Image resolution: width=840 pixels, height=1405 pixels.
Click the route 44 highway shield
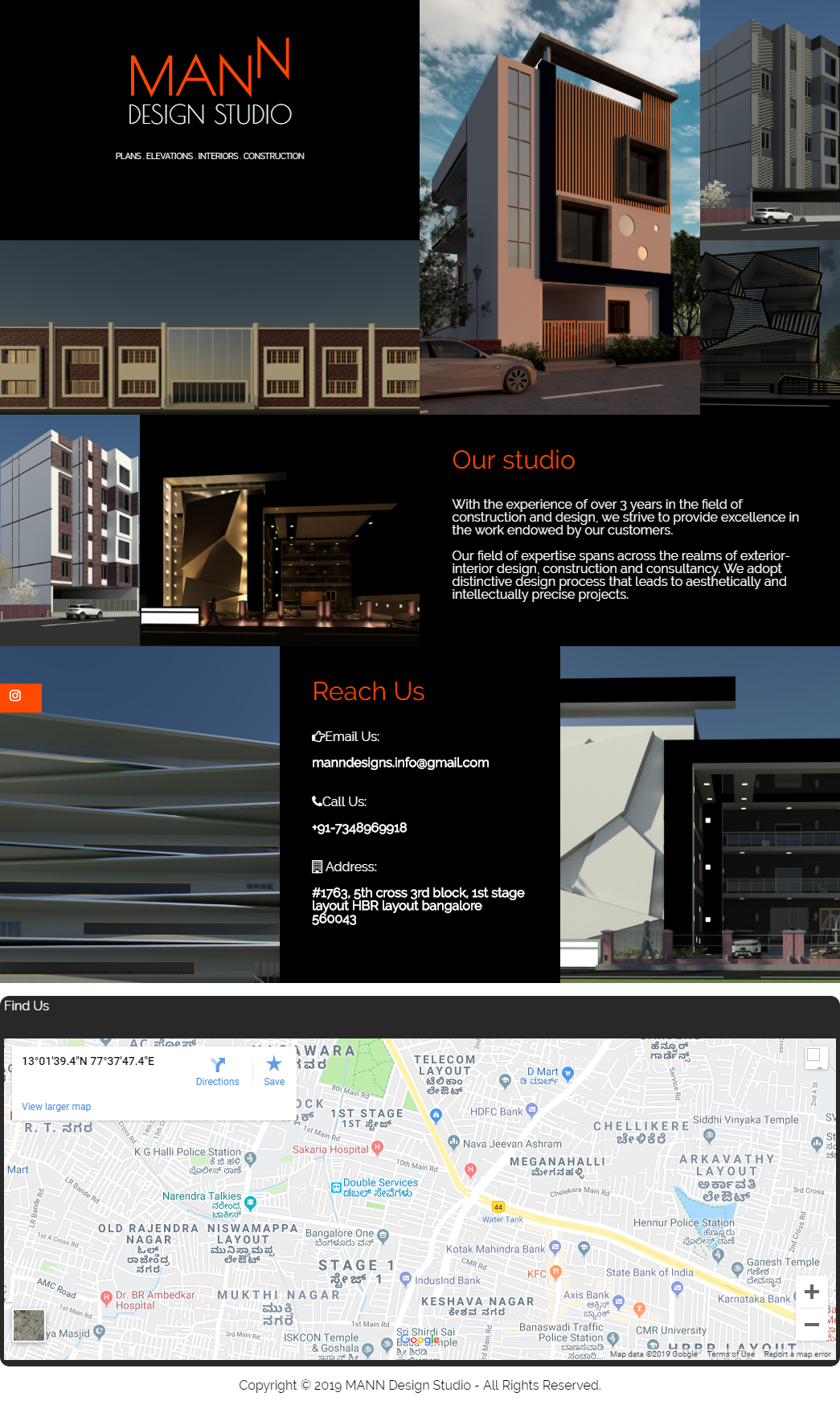498,1207
